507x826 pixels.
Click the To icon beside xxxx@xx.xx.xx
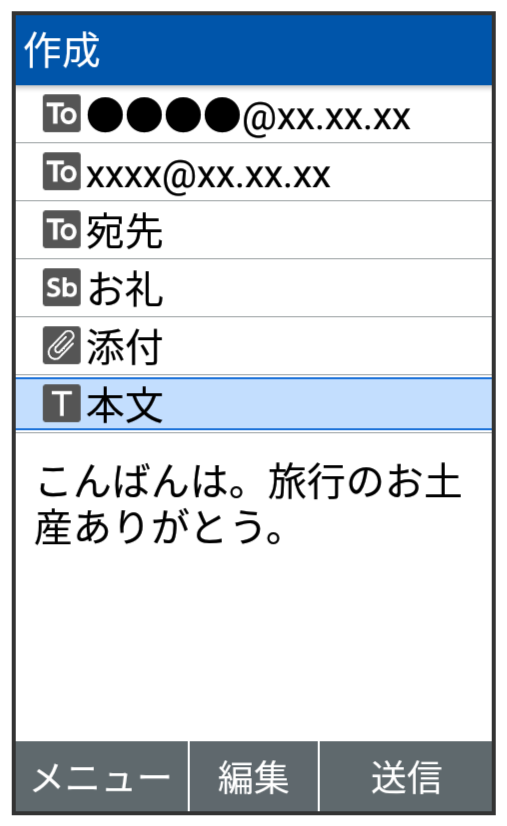click(62, 171)
